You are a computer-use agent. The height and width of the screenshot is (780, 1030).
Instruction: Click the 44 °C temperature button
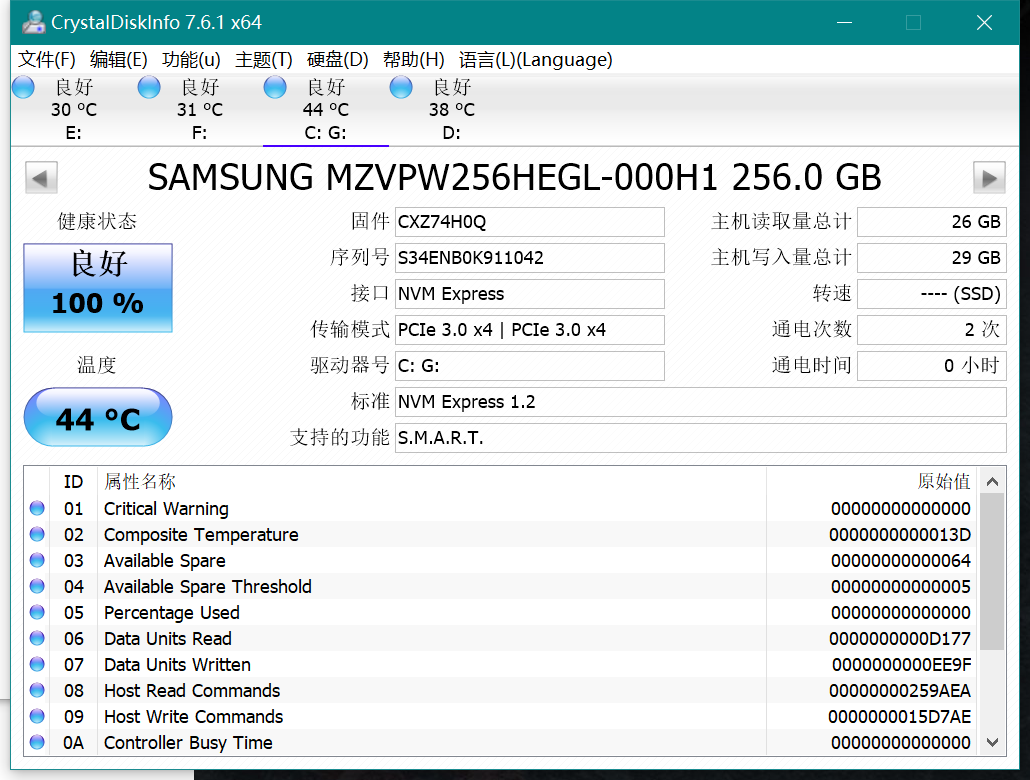[x=98, y=417]
